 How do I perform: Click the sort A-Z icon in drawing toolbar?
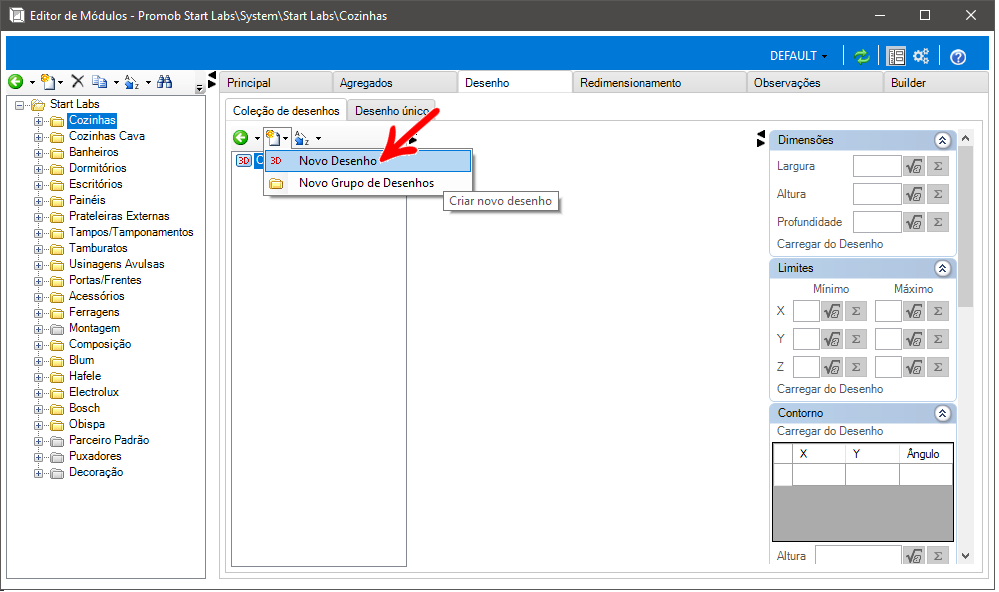302,138
